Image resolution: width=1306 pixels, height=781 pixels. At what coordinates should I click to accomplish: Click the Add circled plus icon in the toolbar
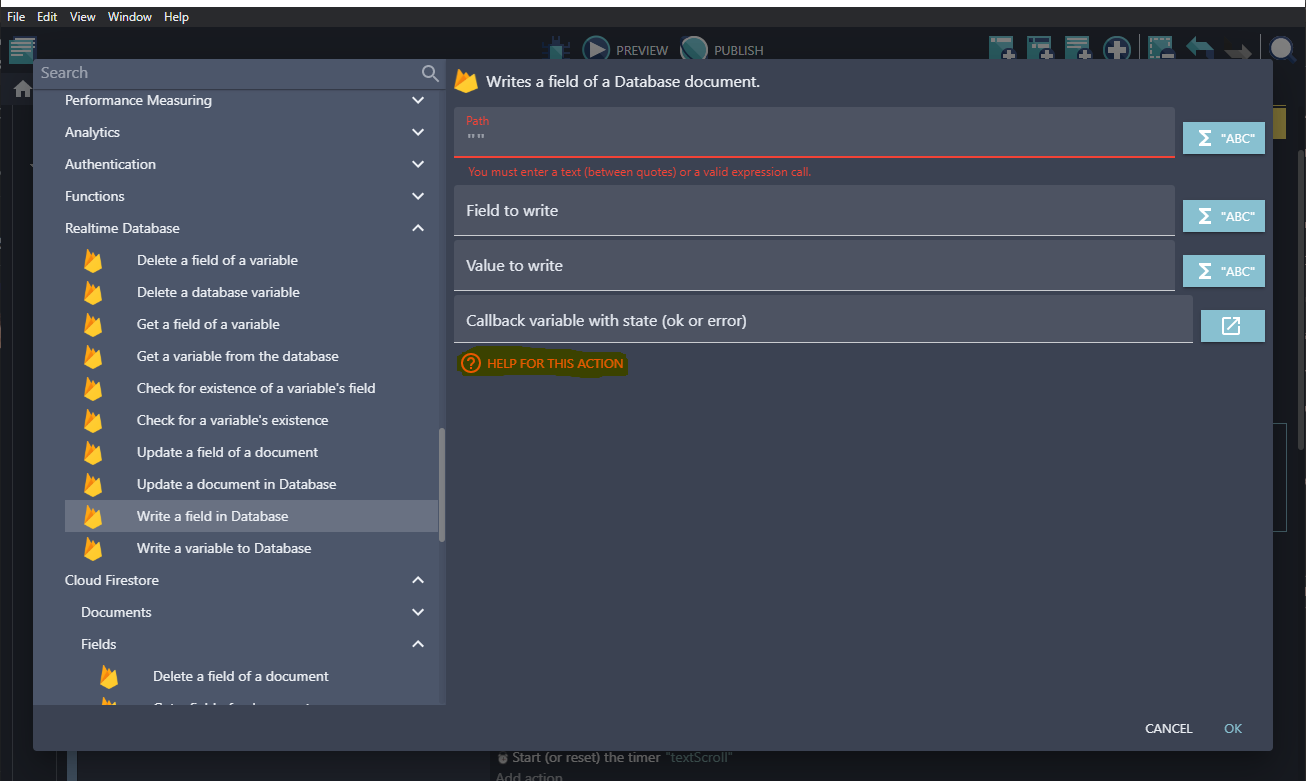[1117, 49]
